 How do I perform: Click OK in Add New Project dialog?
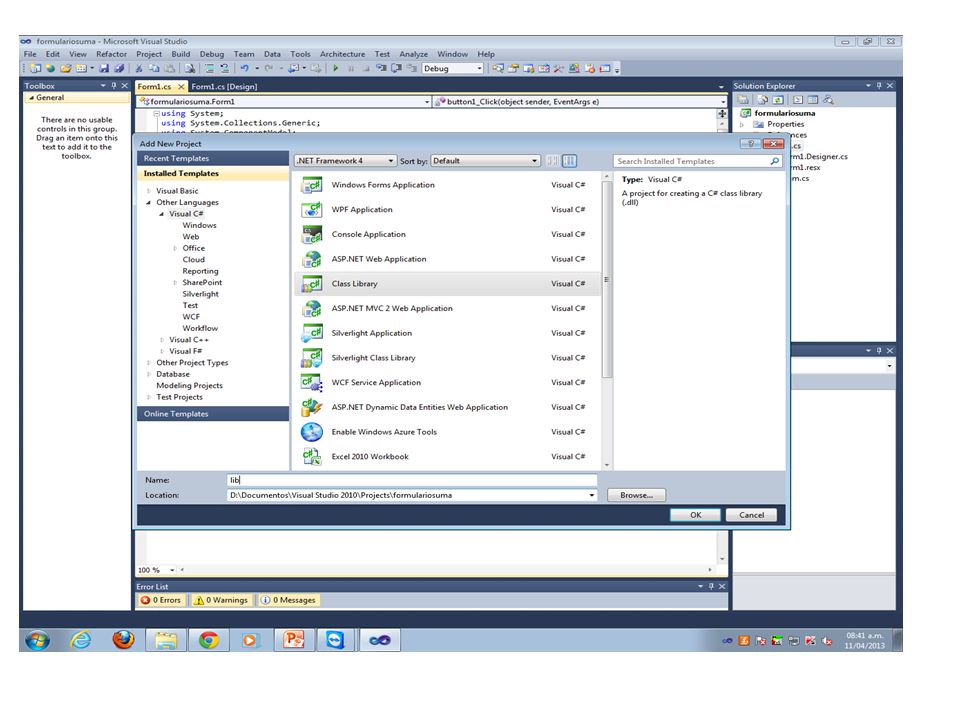[696, 515]
